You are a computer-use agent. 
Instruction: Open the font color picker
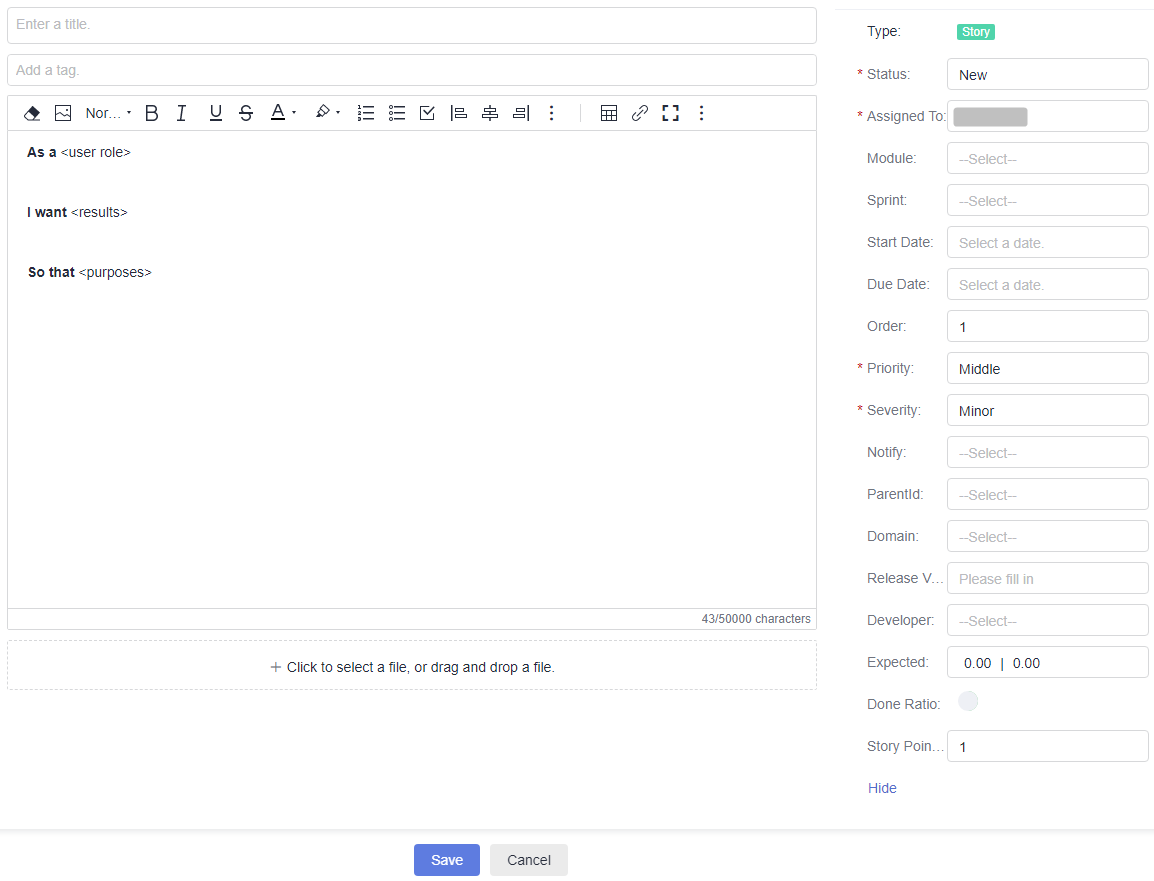[283, 113]
